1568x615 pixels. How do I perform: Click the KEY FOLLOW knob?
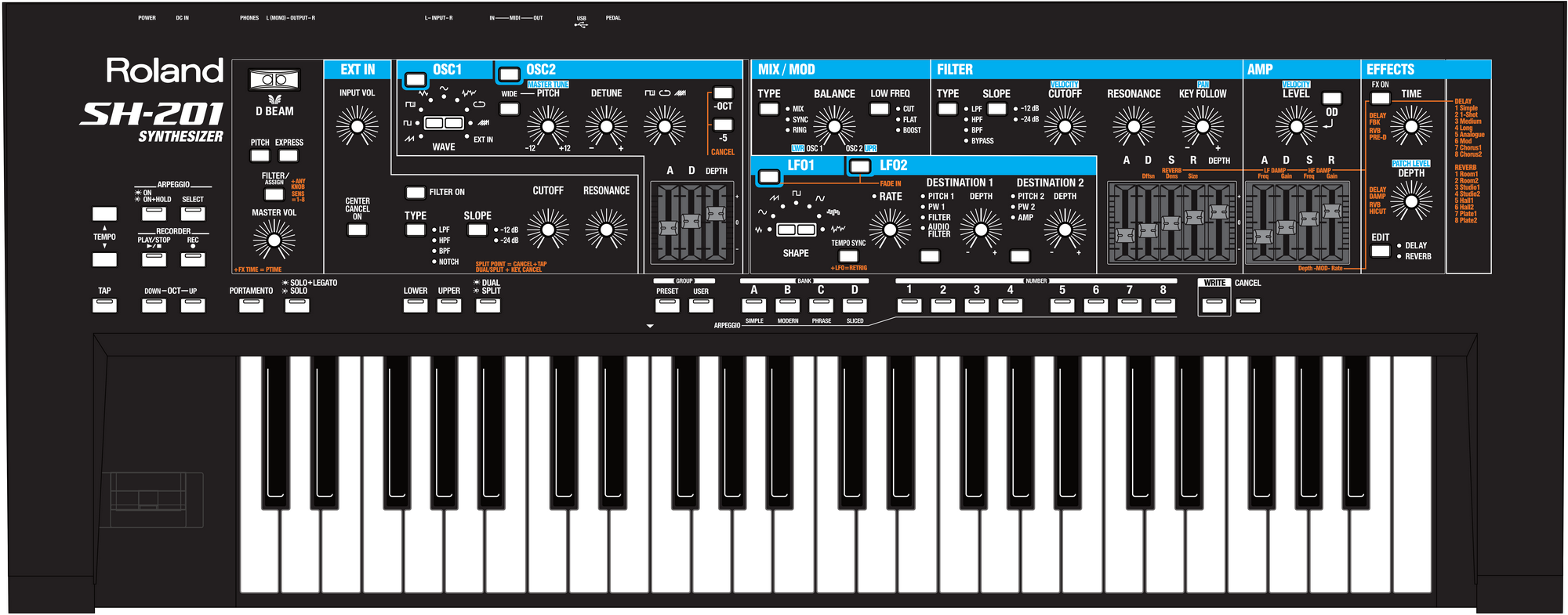(x=1203, y=126)
